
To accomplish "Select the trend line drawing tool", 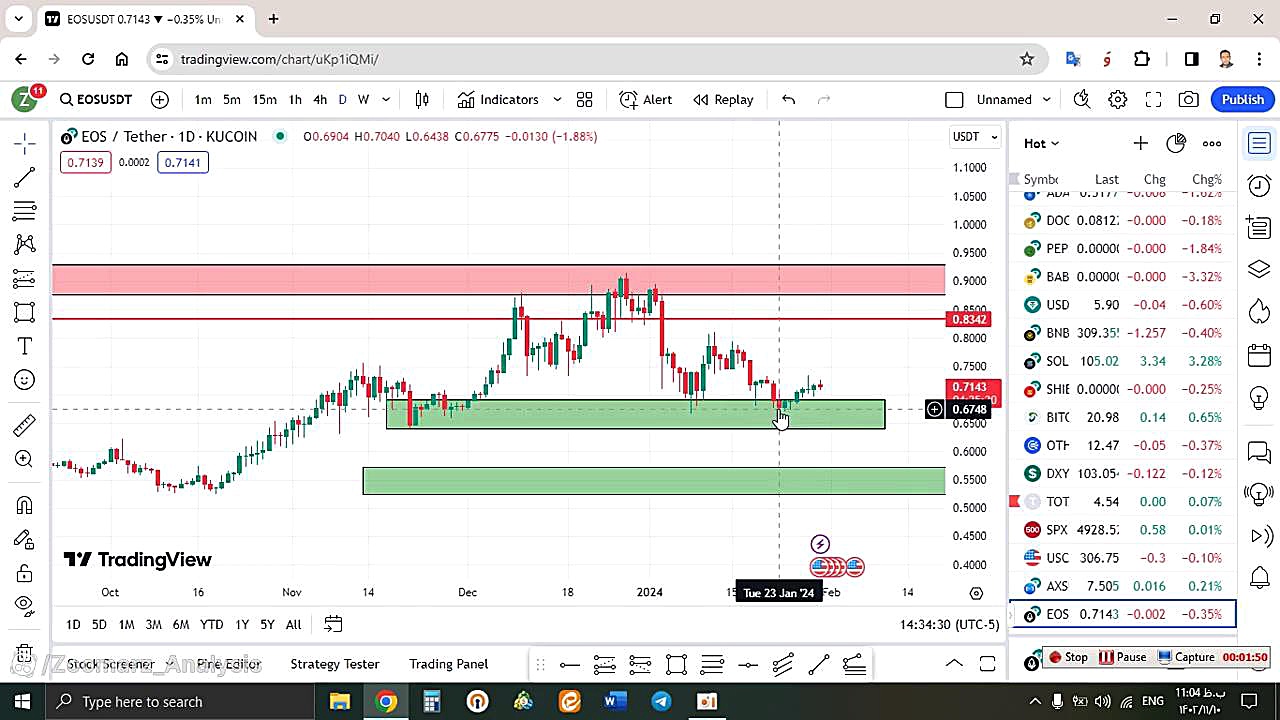I will click(x=25, y=178).
